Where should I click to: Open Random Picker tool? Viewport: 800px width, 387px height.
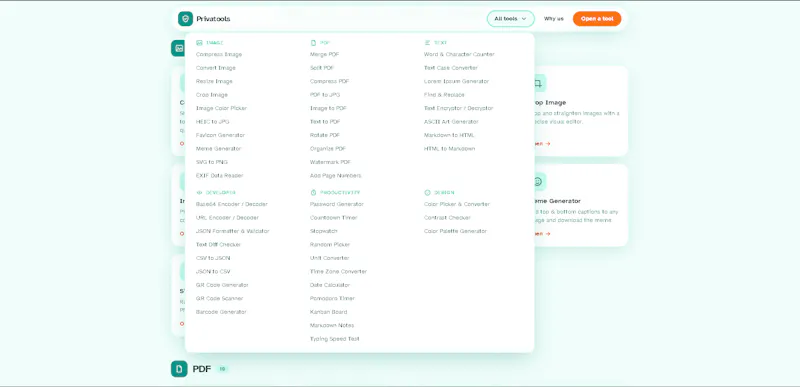tap(330, 245)
